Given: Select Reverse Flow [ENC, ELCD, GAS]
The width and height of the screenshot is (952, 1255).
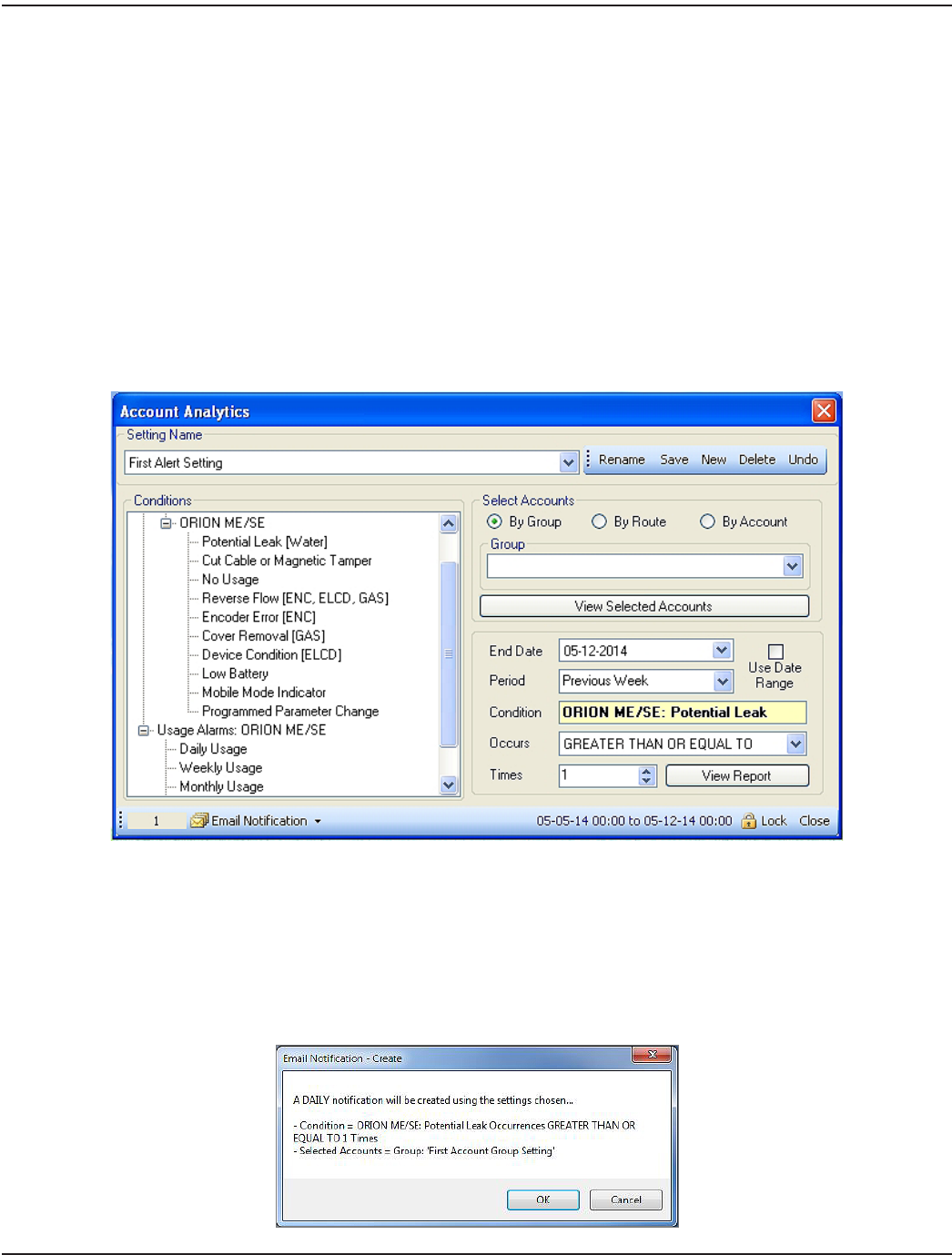Looking at the screenshot, I should coord(295,598).
